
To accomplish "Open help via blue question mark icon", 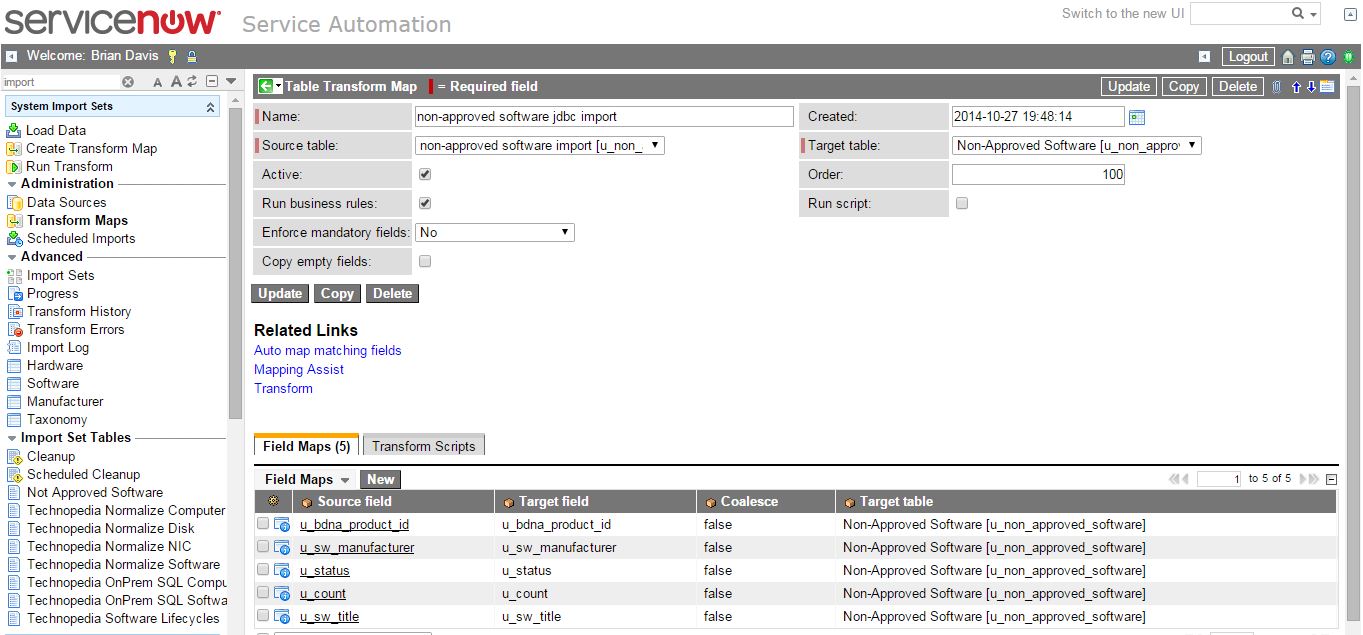I will (x=1328, y=57).
